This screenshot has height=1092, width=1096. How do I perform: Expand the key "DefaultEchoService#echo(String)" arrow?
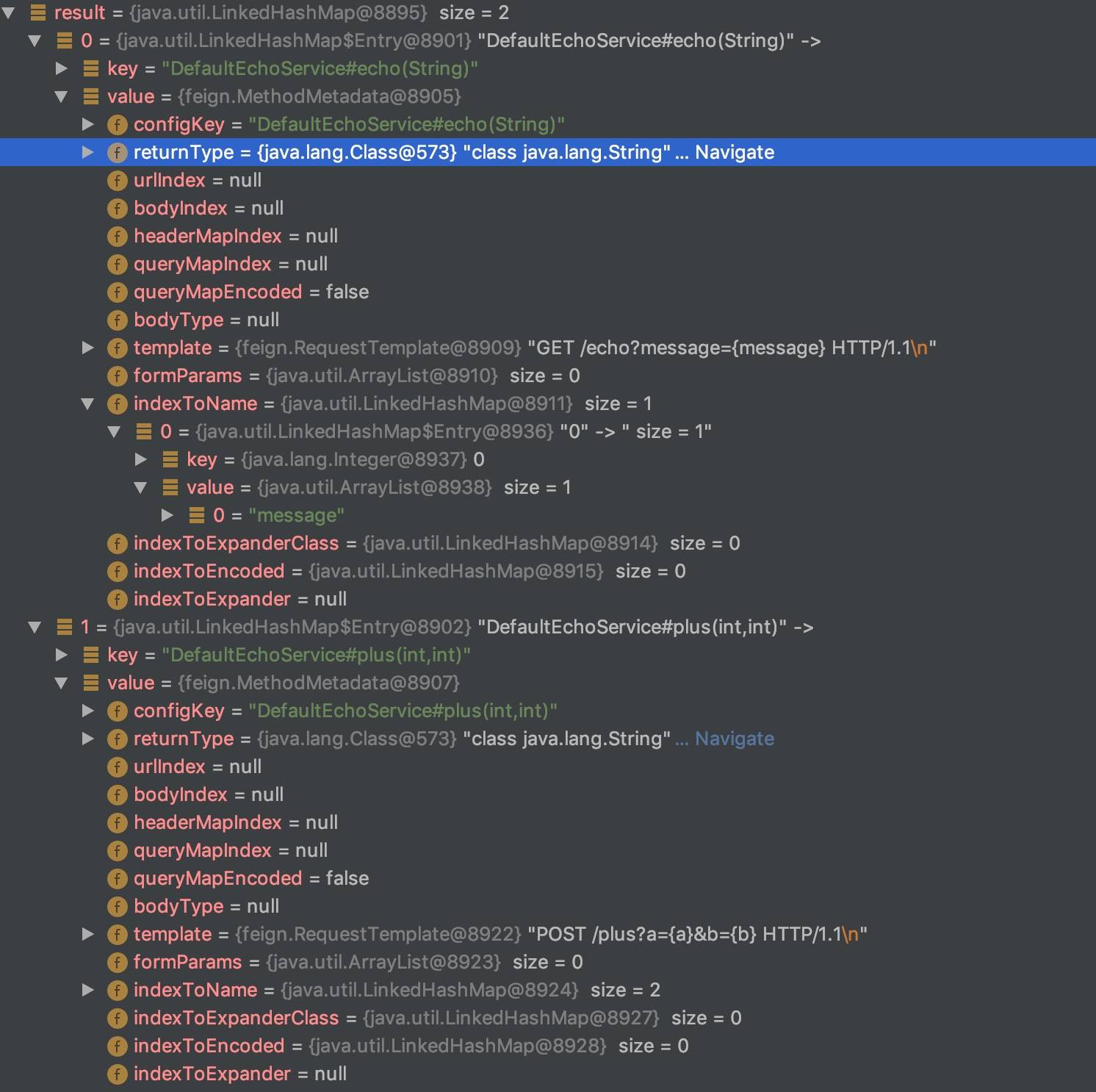(62, 68)
